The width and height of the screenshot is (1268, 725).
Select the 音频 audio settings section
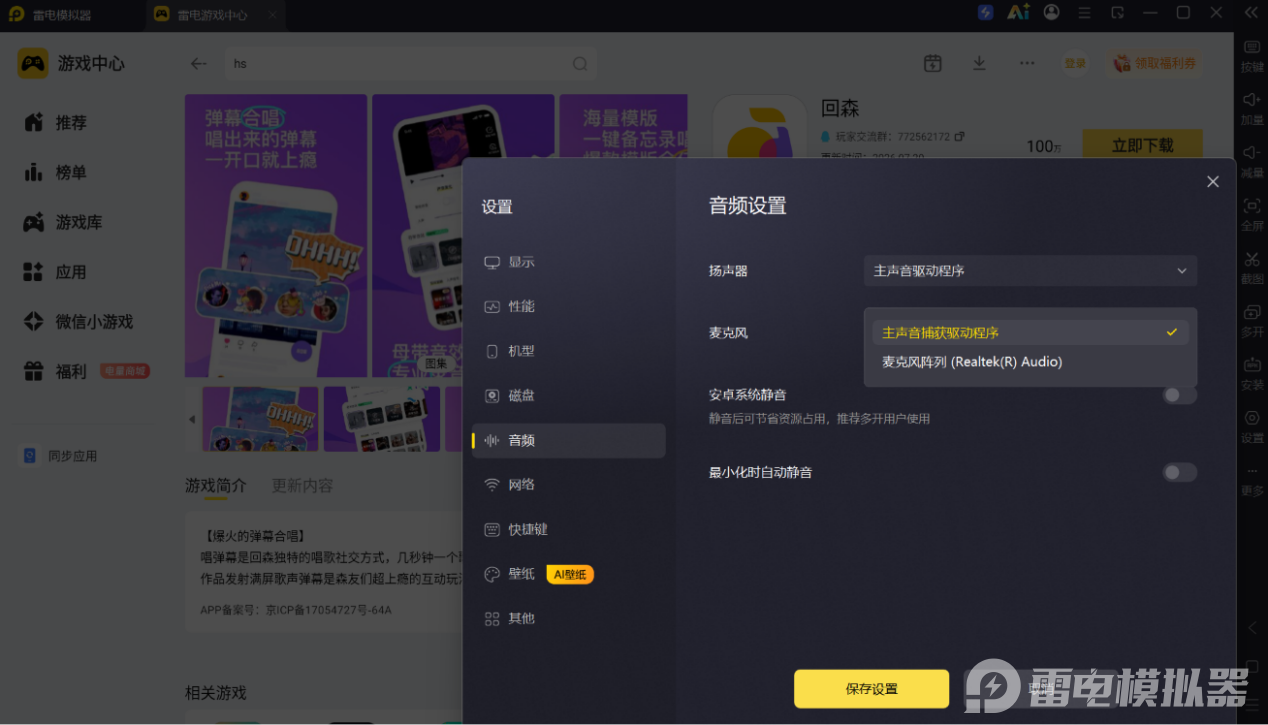coord(568,440)
